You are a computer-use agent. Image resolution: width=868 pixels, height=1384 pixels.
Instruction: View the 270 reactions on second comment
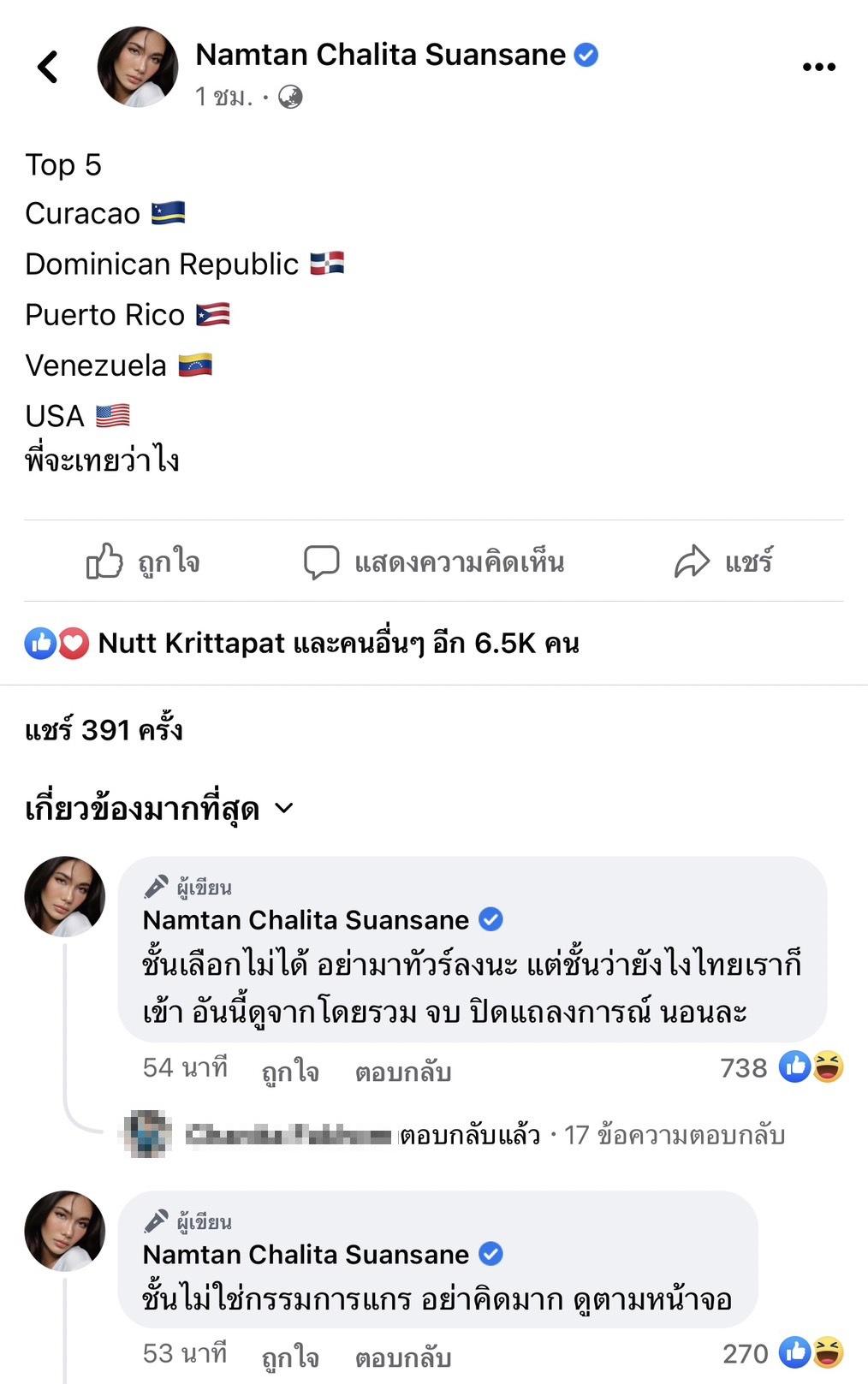(x=782, y=1353)
